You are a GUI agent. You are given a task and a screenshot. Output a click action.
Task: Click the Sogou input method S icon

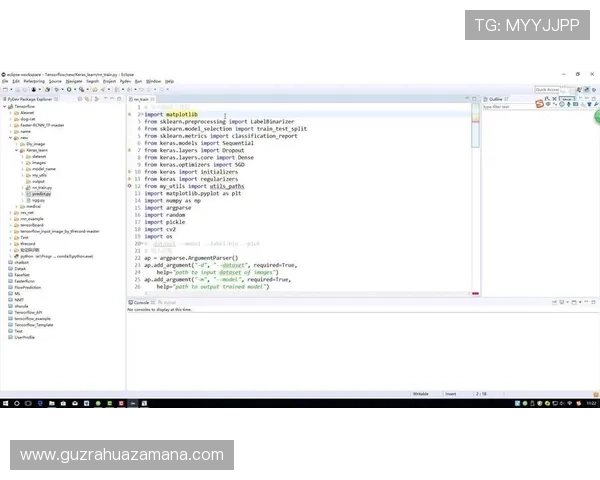[541, 106]
